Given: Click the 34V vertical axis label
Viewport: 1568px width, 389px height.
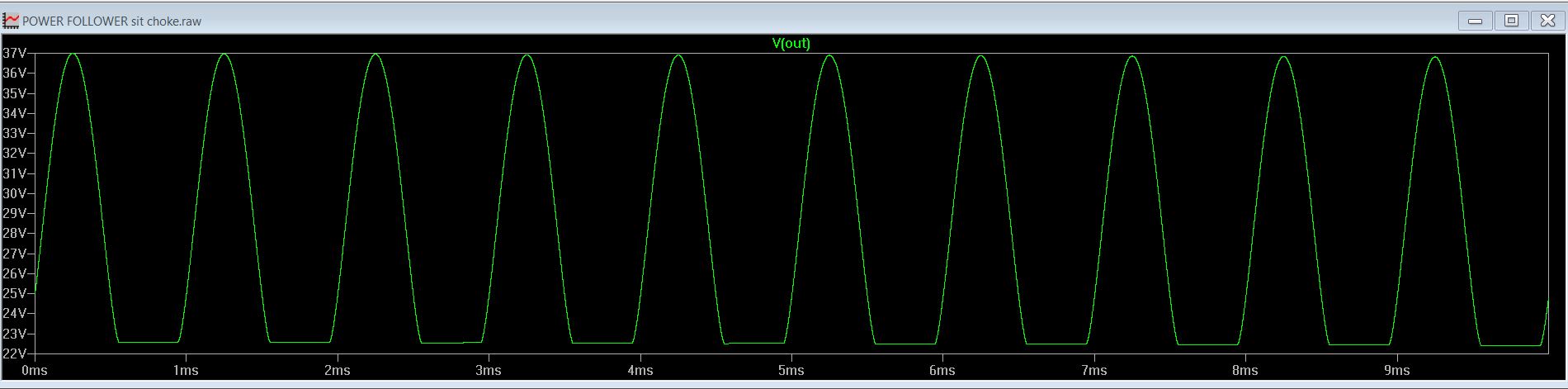Looking at the screenshot, I should point(15,113).
